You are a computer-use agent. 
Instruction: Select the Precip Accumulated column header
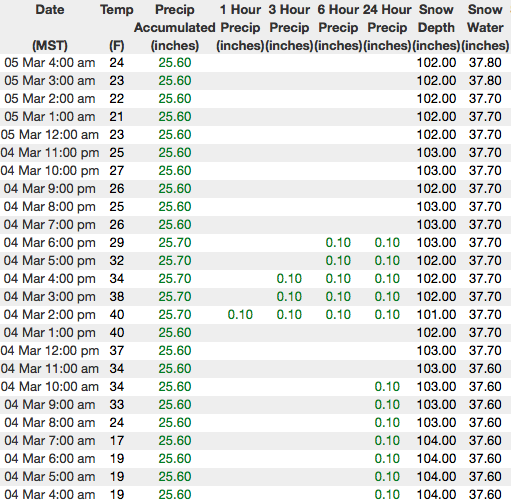coord(175,27)
